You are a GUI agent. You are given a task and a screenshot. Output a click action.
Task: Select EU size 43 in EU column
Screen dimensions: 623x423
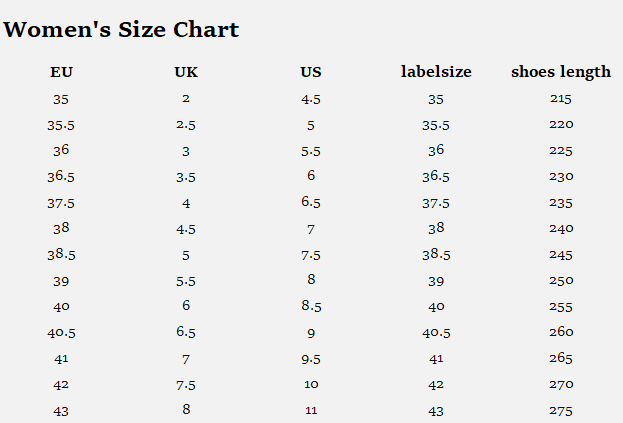(x=61, y=410)
